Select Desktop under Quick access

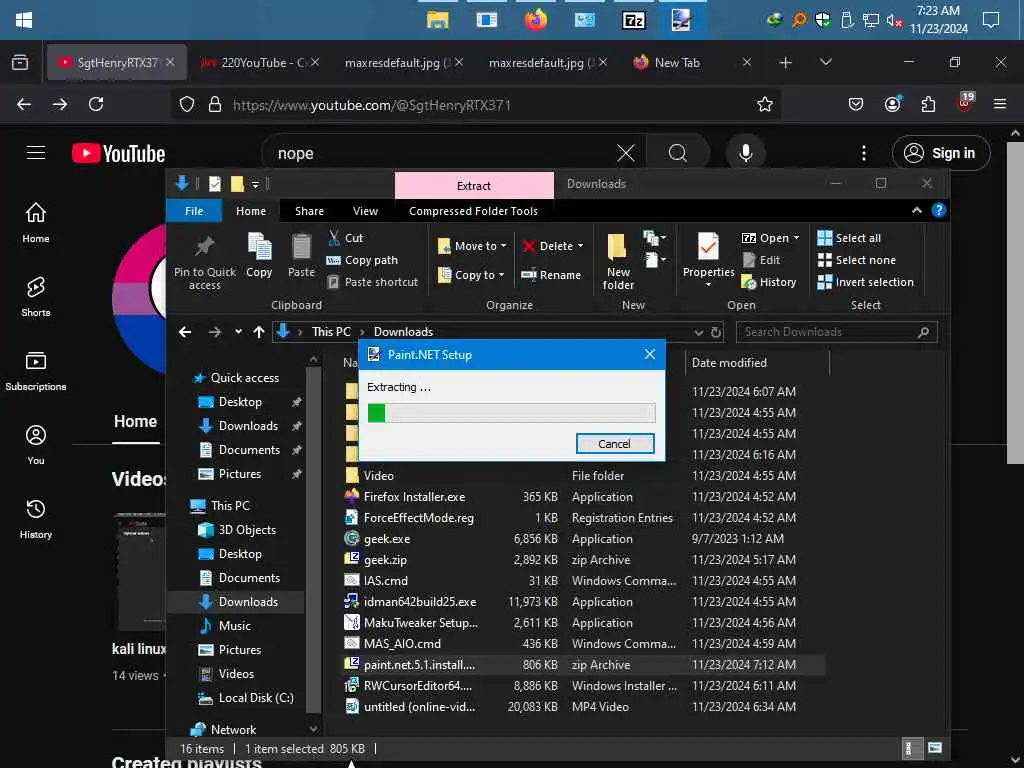(240, 402)
